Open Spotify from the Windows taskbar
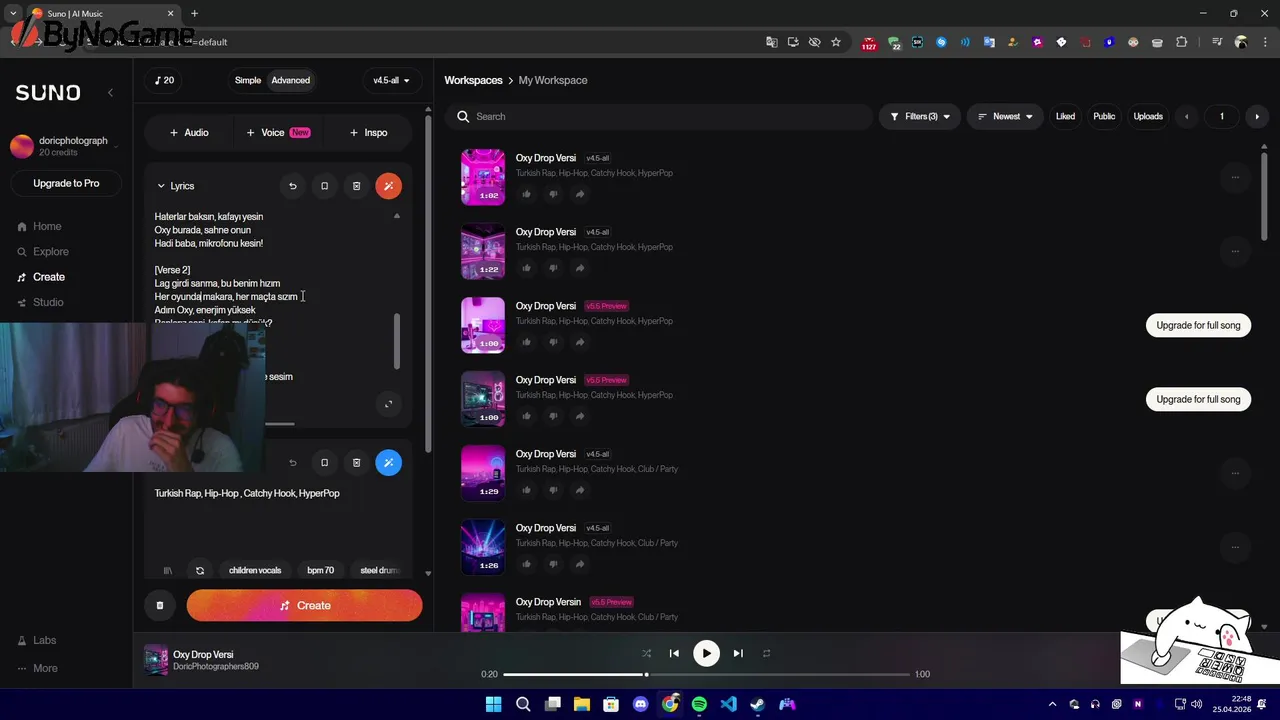Image resolution: width=1280 pixels, height=720 pixels. pyautogui.click(x=699, y=704)
